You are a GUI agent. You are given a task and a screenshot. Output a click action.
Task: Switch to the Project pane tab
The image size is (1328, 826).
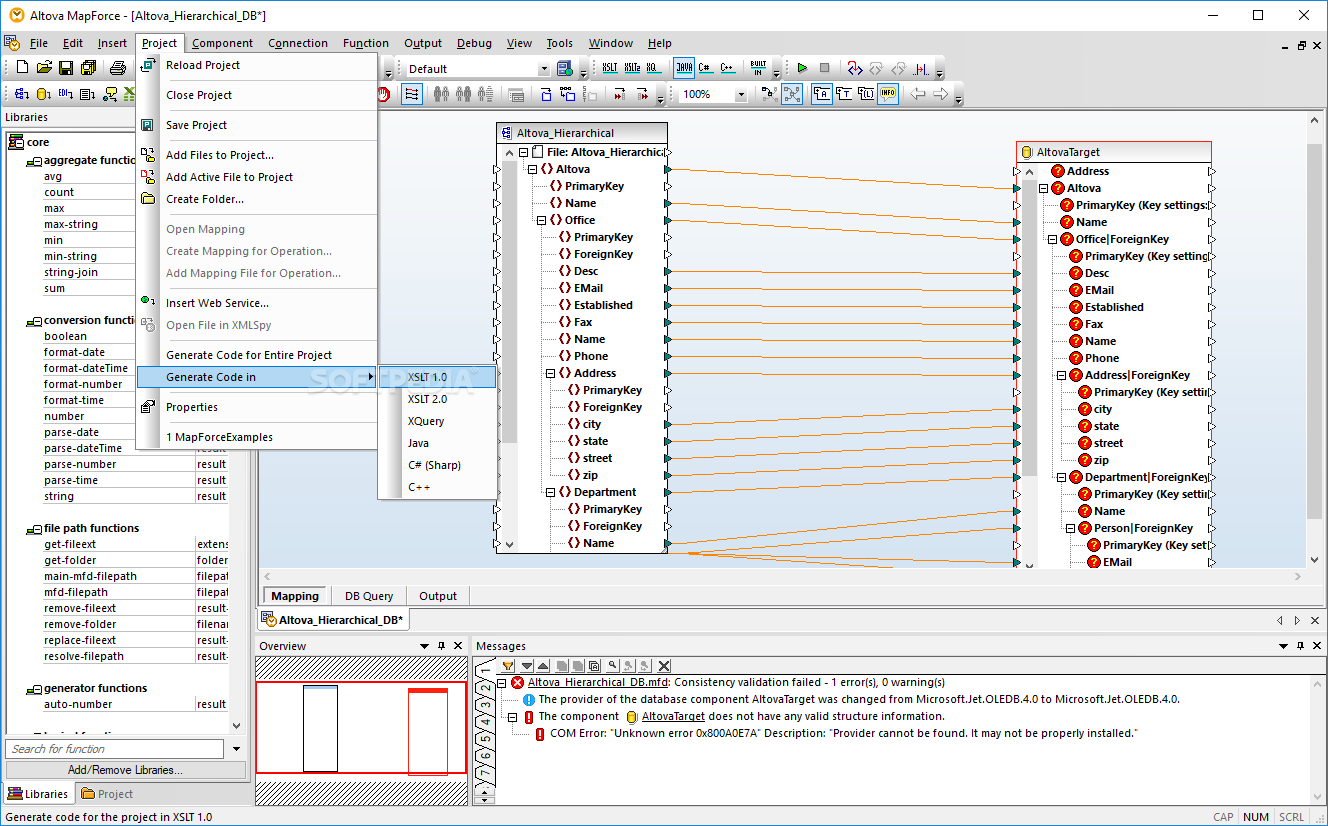click(x=107, y=794)
